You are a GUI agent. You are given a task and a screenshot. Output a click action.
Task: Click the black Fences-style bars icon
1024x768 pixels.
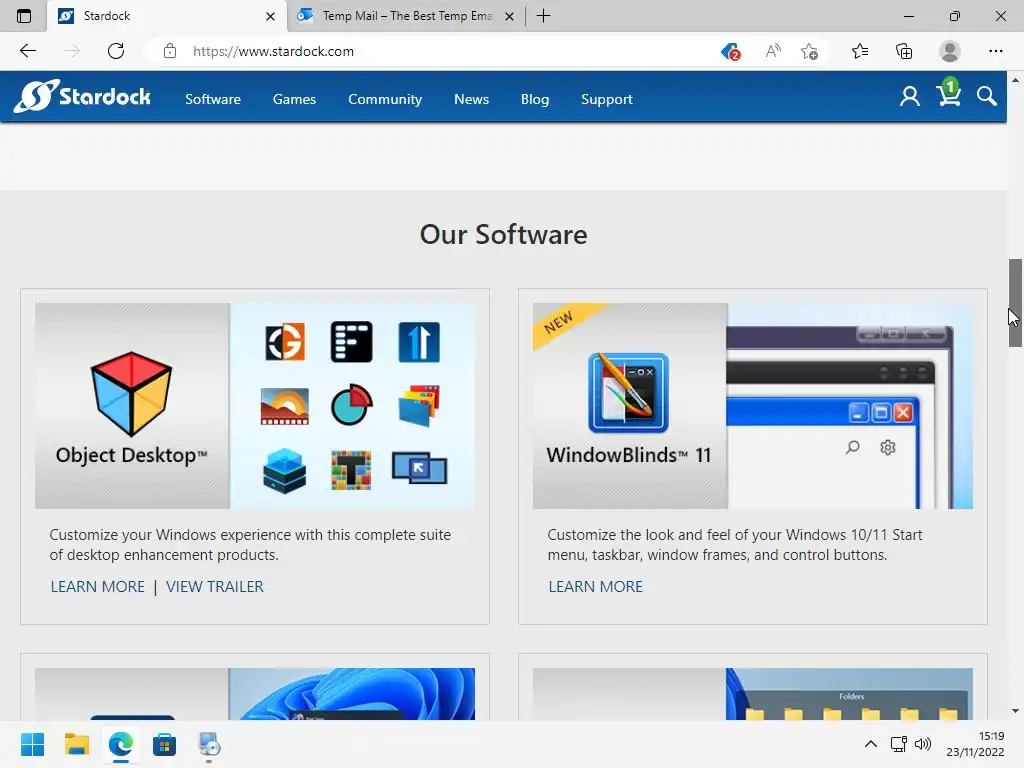[351, 341]
